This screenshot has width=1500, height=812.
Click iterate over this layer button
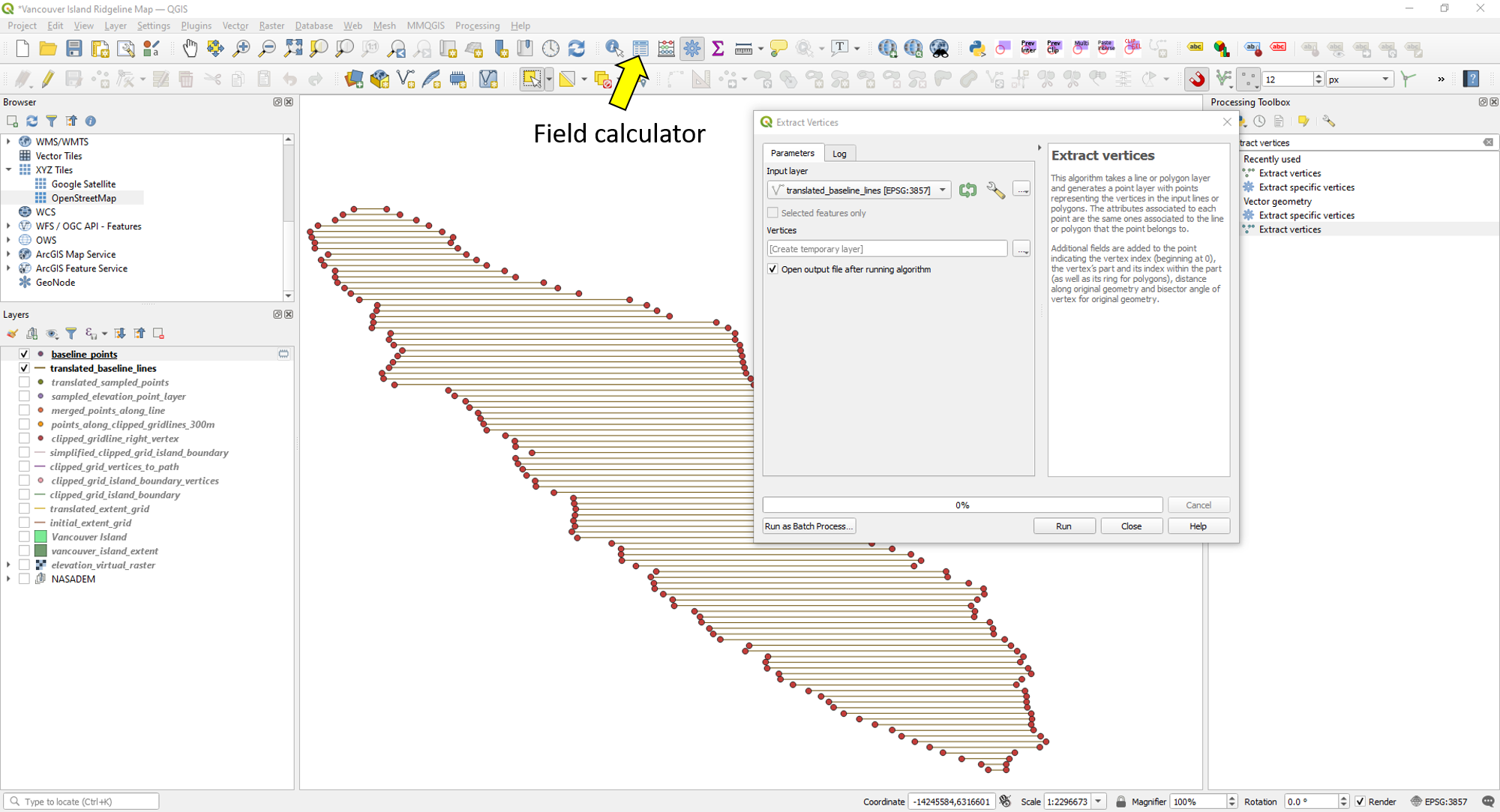(x=967, y=190)
